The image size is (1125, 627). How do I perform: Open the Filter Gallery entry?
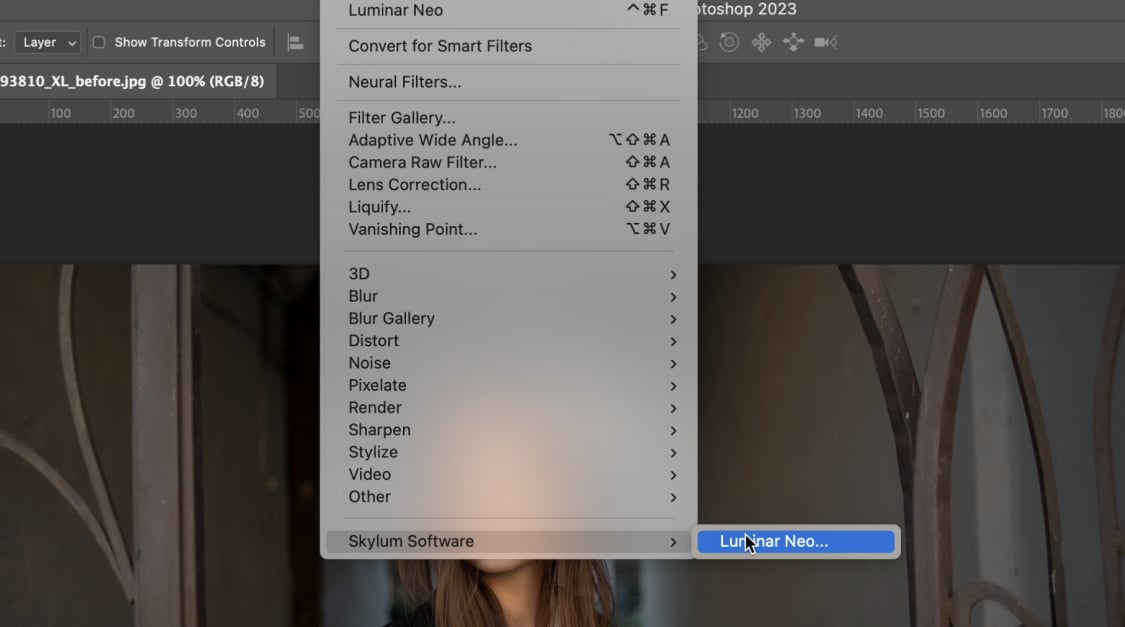(x=509, y=118)
